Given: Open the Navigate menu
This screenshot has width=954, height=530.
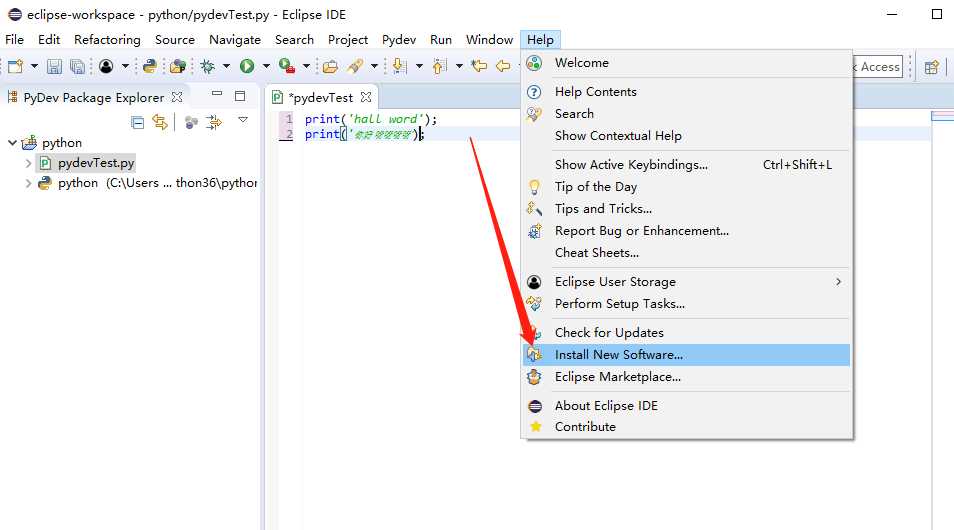Looking at the screenshot, I should click(x=235, y=40).
